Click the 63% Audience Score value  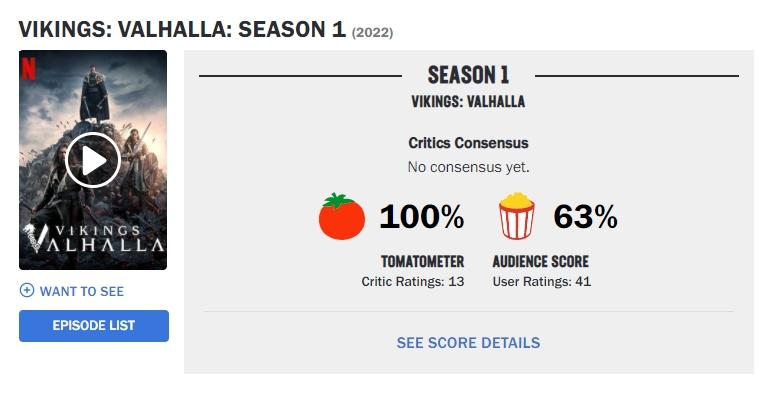click(x=585, y=216)
